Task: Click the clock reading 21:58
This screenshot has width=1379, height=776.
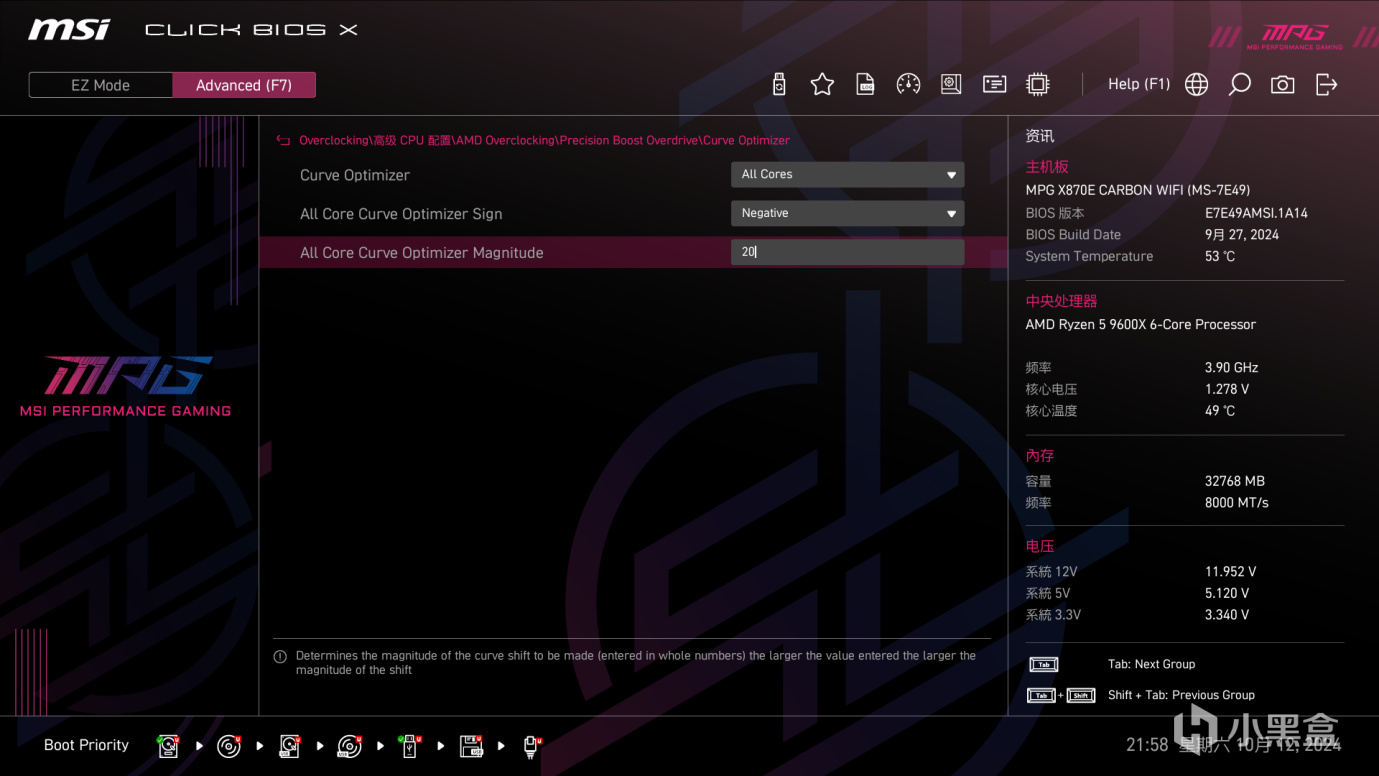Action: coord(1147,745)
